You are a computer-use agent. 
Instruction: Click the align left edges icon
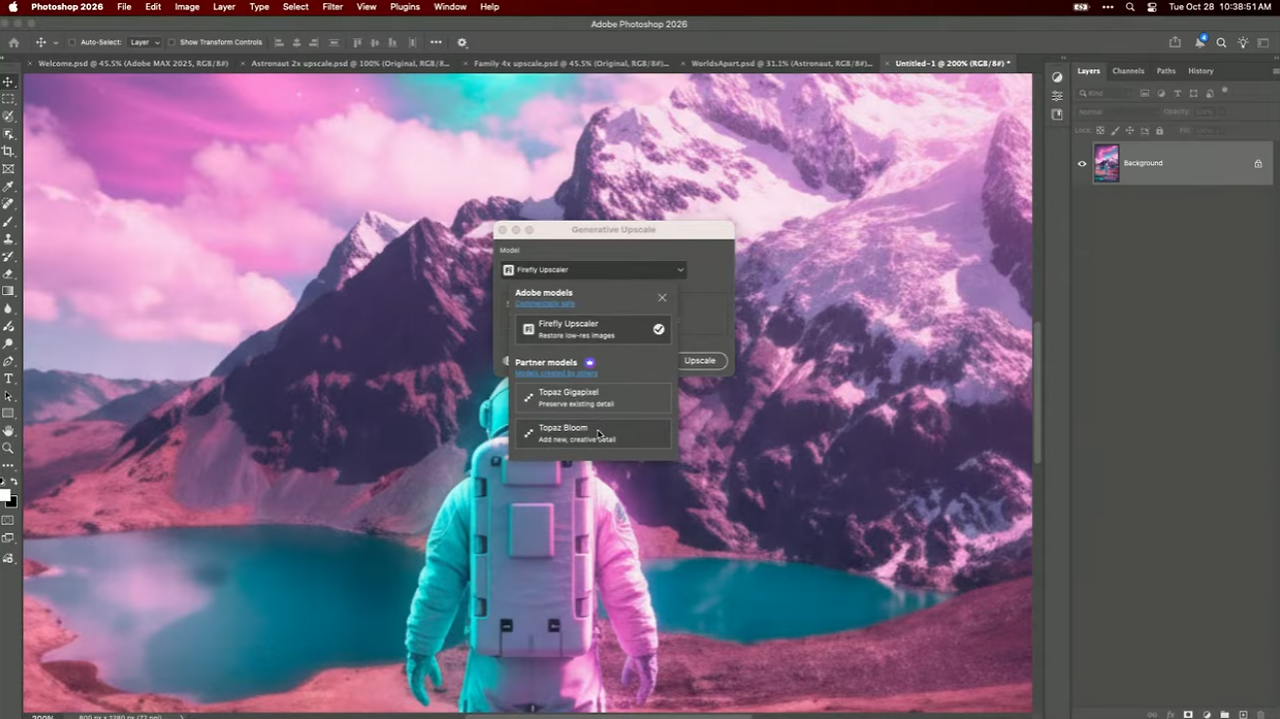[279, 43]
